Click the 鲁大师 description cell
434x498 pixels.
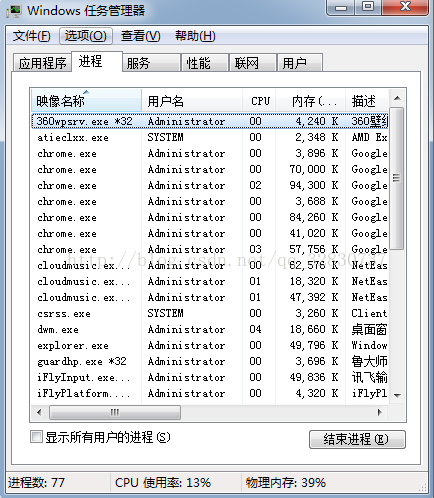coord(369,361)
